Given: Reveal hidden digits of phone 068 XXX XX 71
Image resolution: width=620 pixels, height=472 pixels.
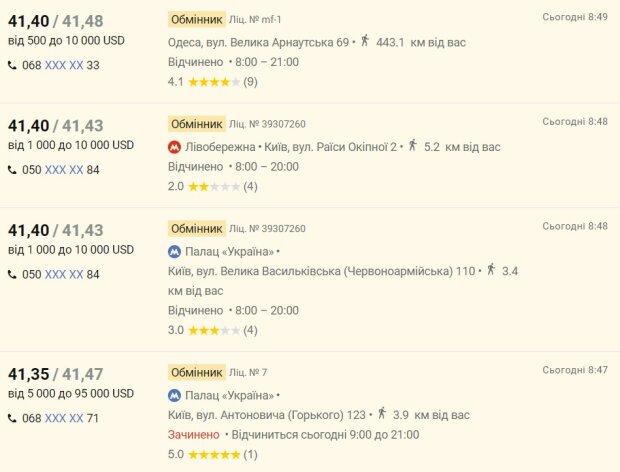Looking at the screenshot, I should [64, 418].
